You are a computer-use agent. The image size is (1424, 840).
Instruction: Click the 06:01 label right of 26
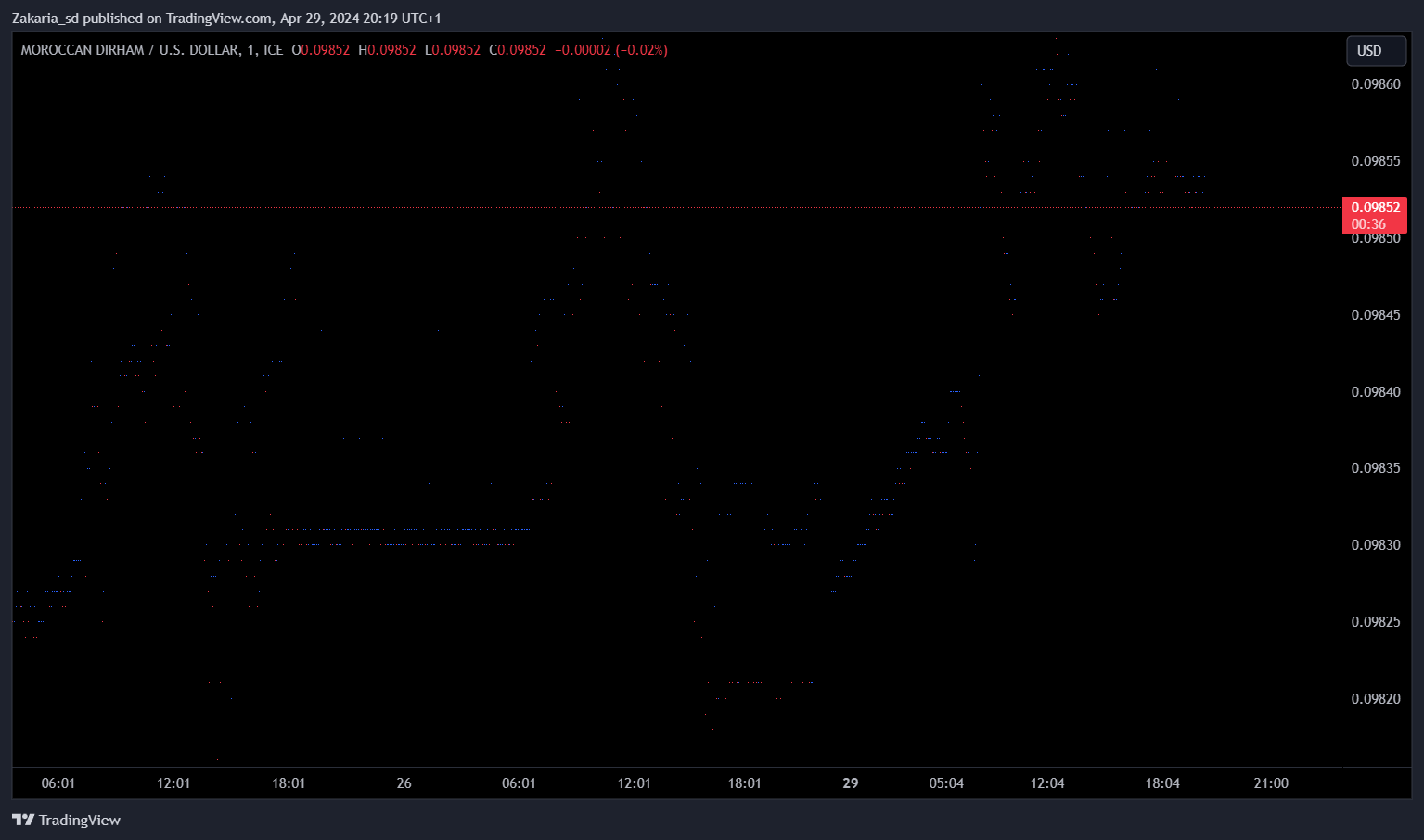pos(519,783)
